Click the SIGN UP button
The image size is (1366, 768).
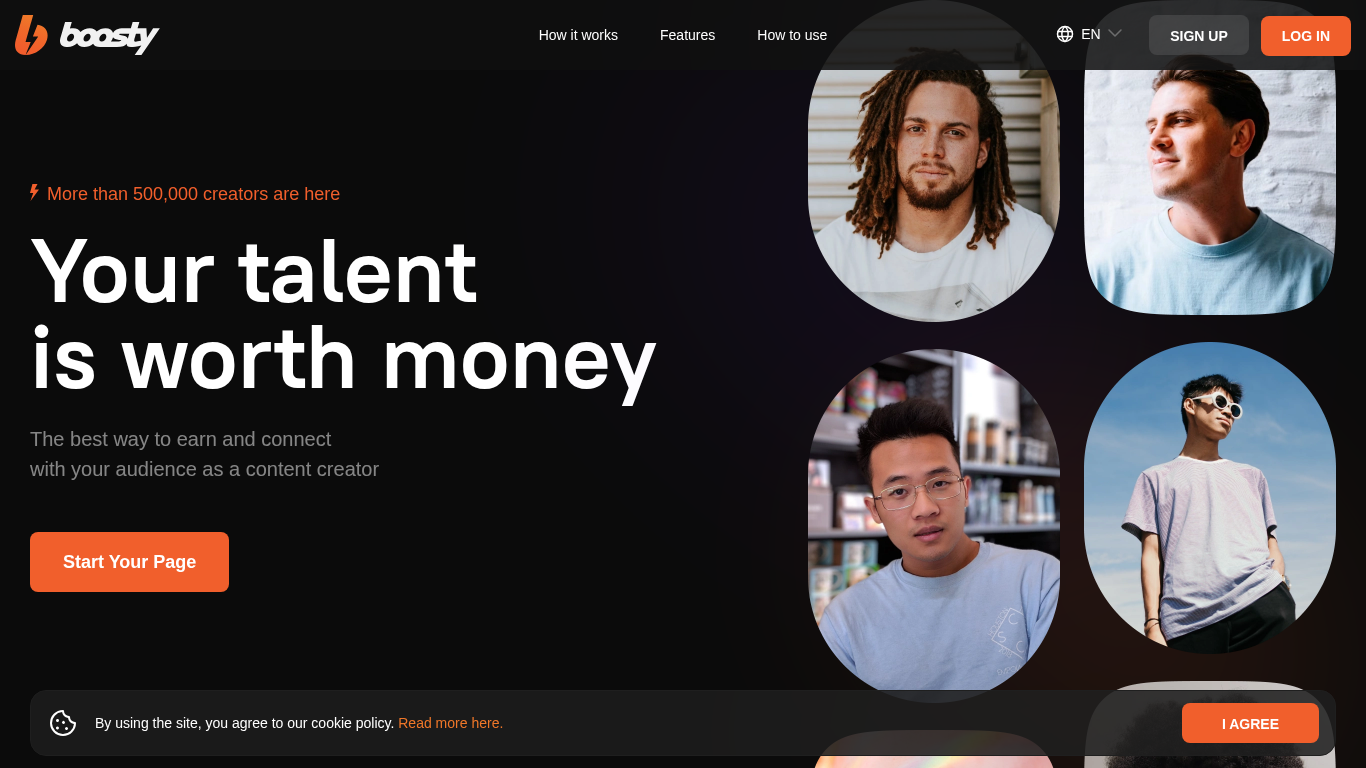(x=1198, y=36)
